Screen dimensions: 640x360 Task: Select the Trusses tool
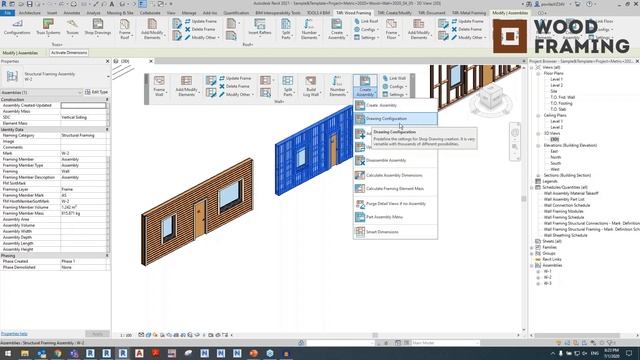click(72, 27)
